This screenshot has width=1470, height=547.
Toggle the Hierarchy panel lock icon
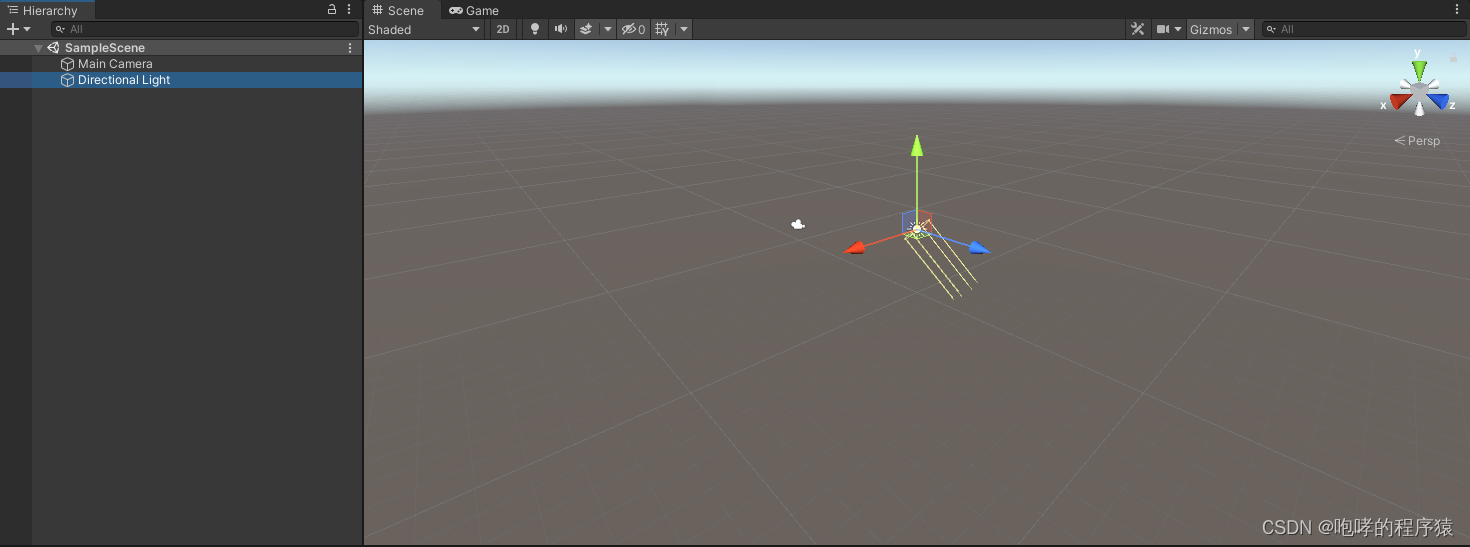tap(332, 9)
